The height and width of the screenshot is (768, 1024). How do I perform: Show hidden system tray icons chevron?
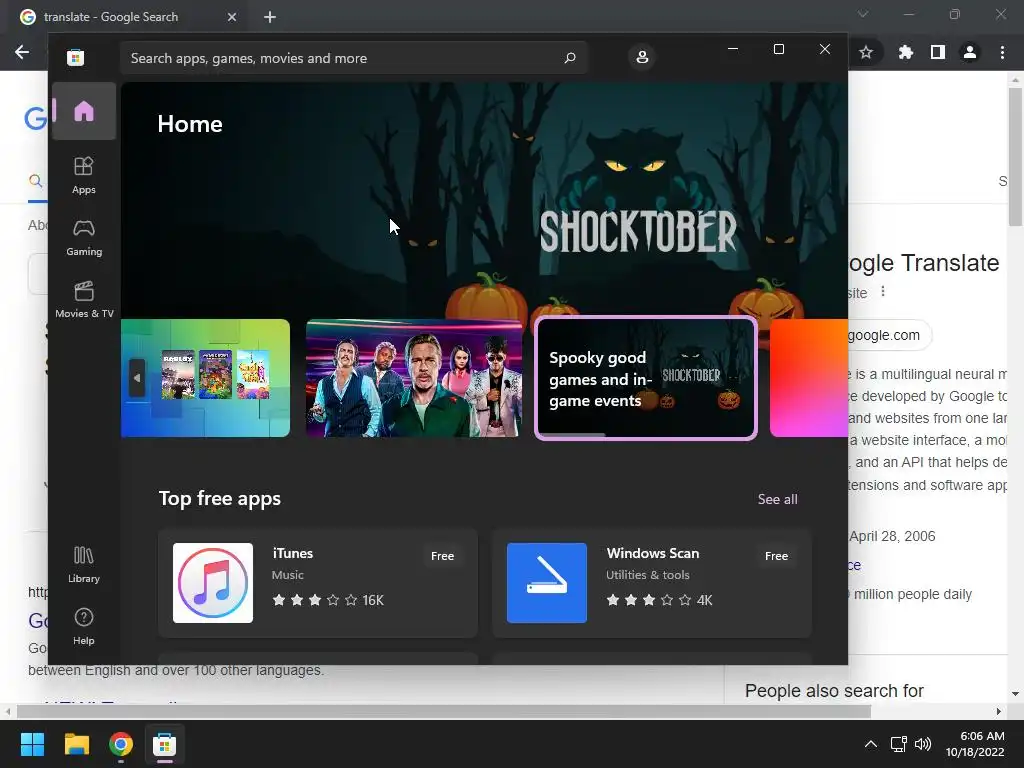871,744
